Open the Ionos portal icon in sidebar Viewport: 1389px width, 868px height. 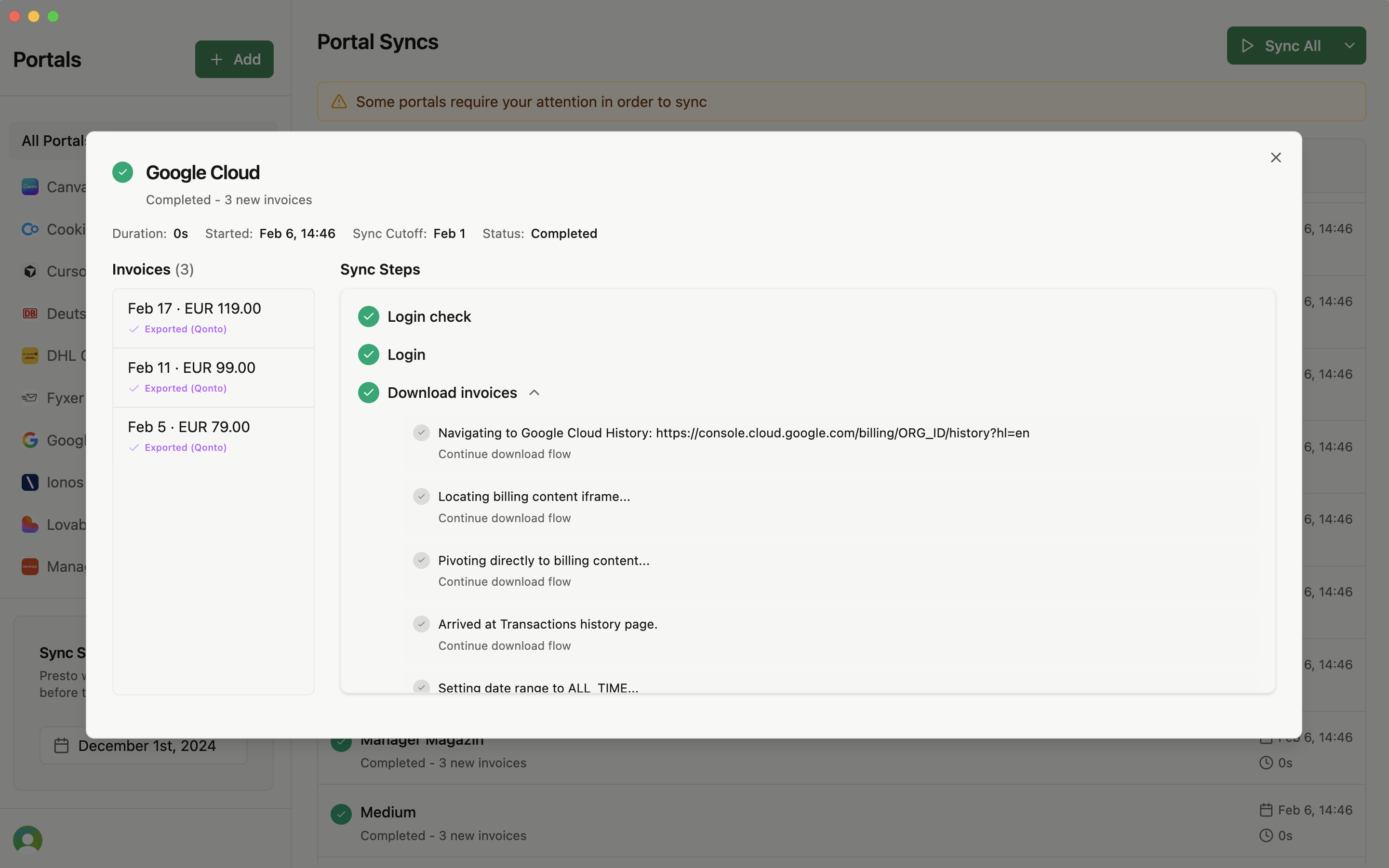pos(30,482)
